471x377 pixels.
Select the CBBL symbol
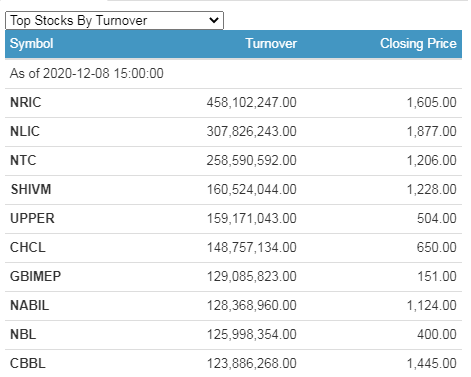click(x=28, y=363)
